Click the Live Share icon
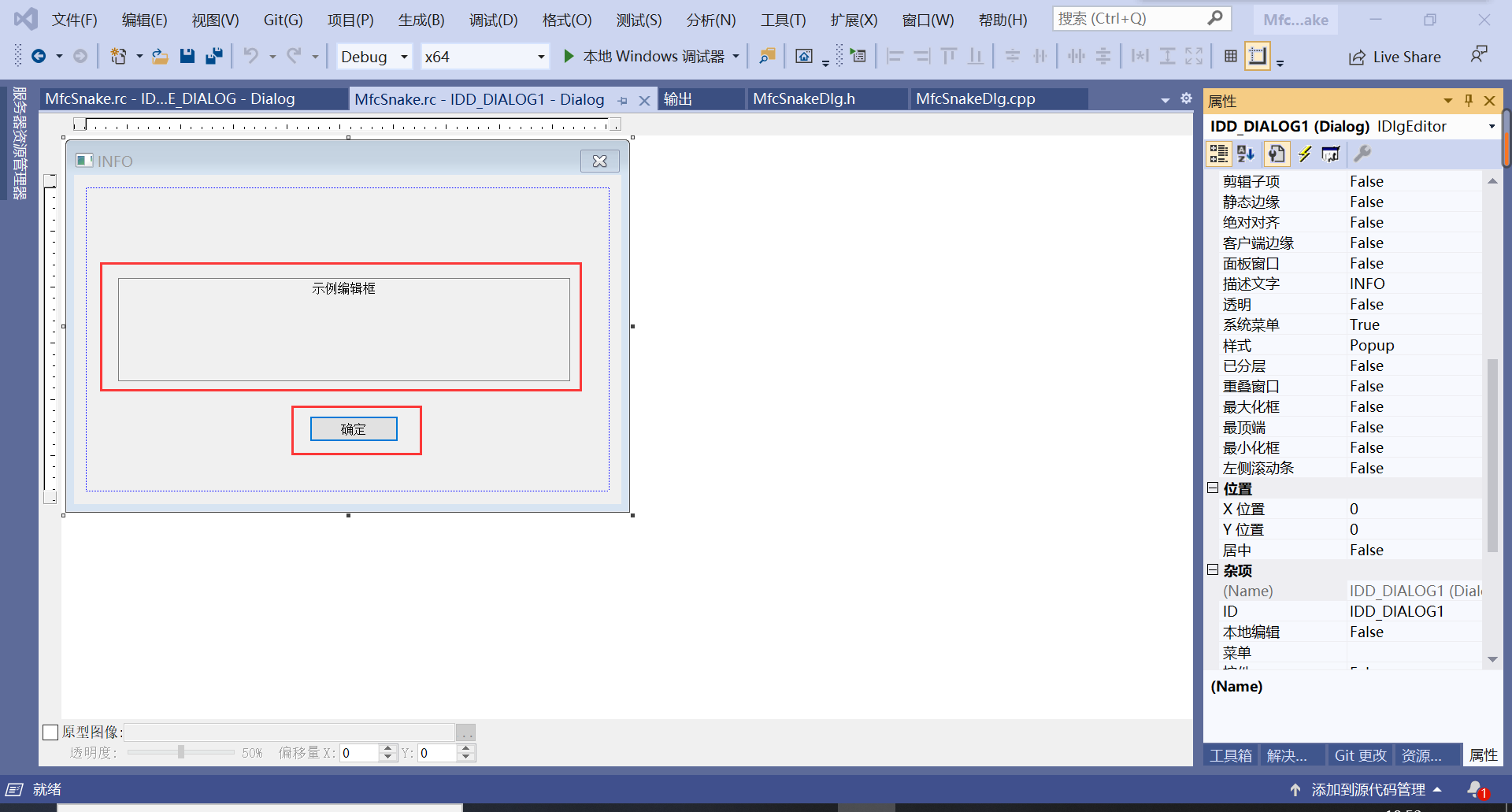1512x812 pixels. [x=1357, y=57]
